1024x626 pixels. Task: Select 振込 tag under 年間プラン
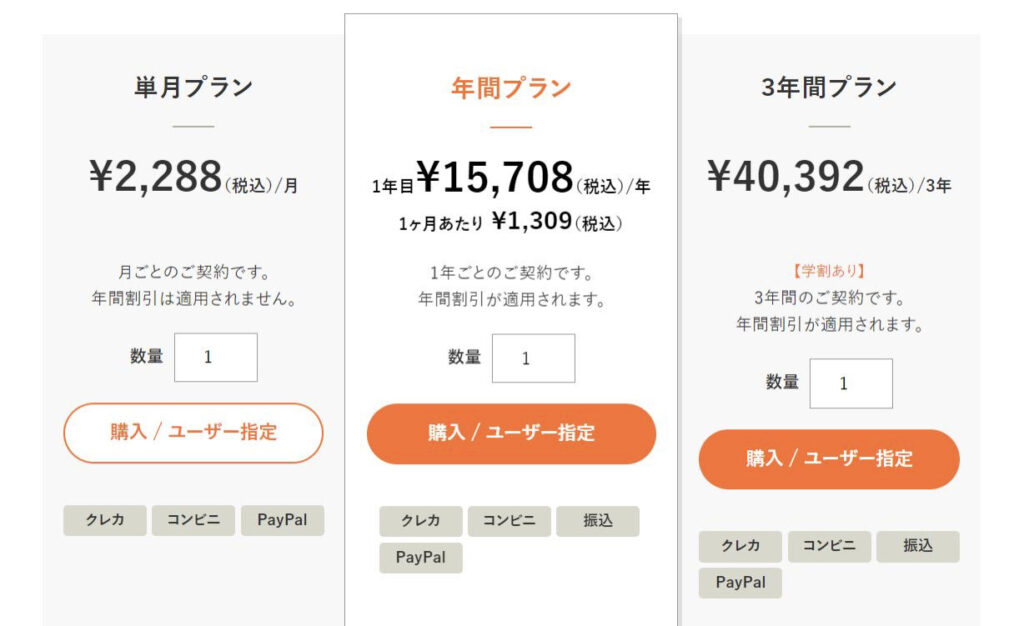click(598, 521)
